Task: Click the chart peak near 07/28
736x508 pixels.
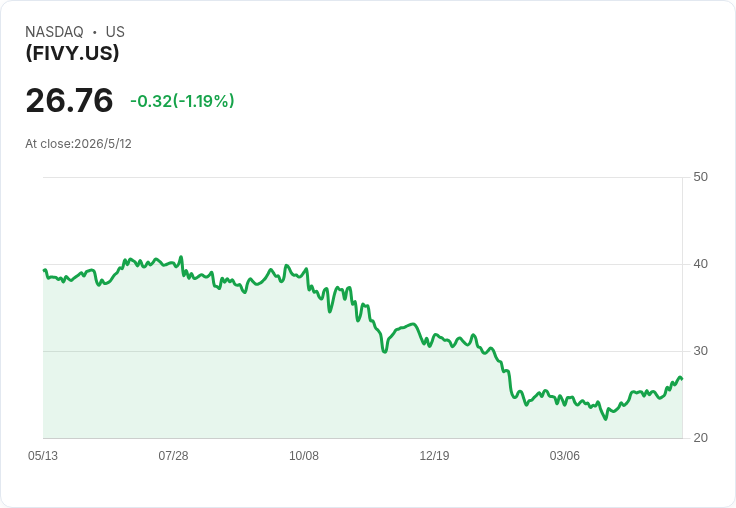Action: 181,257
